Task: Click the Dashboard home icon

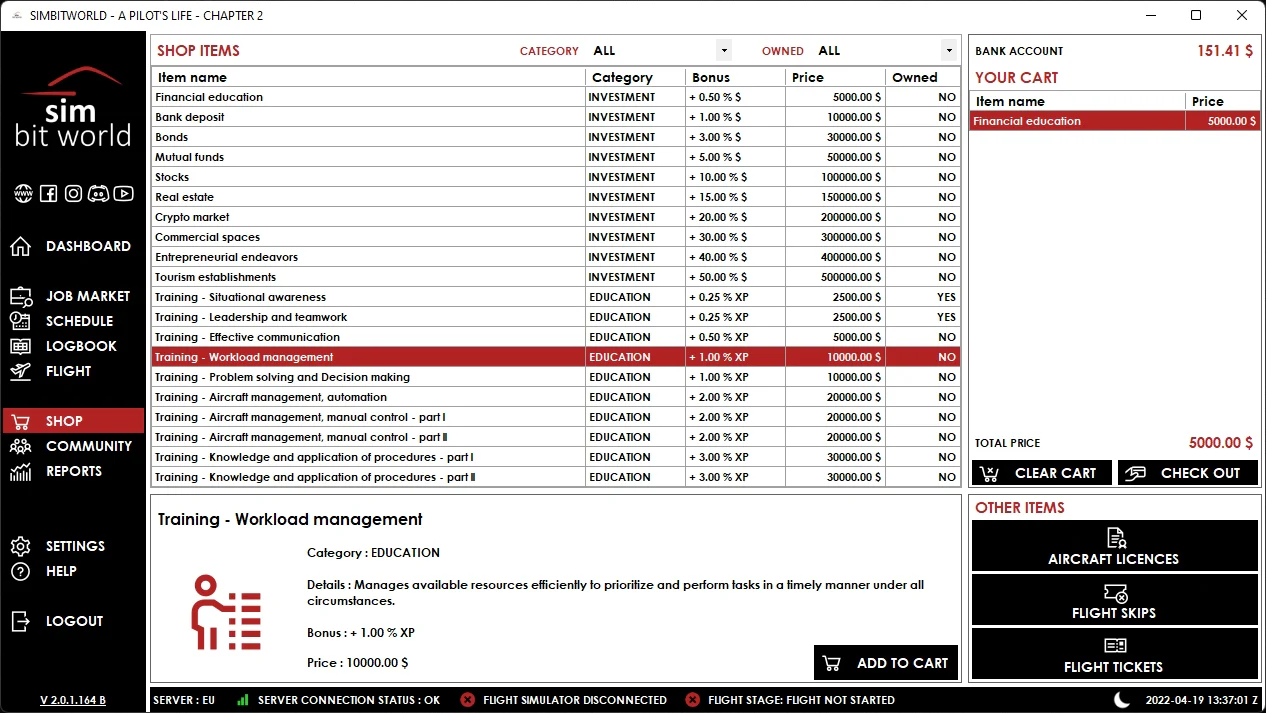Action: [x=21, y=246]
